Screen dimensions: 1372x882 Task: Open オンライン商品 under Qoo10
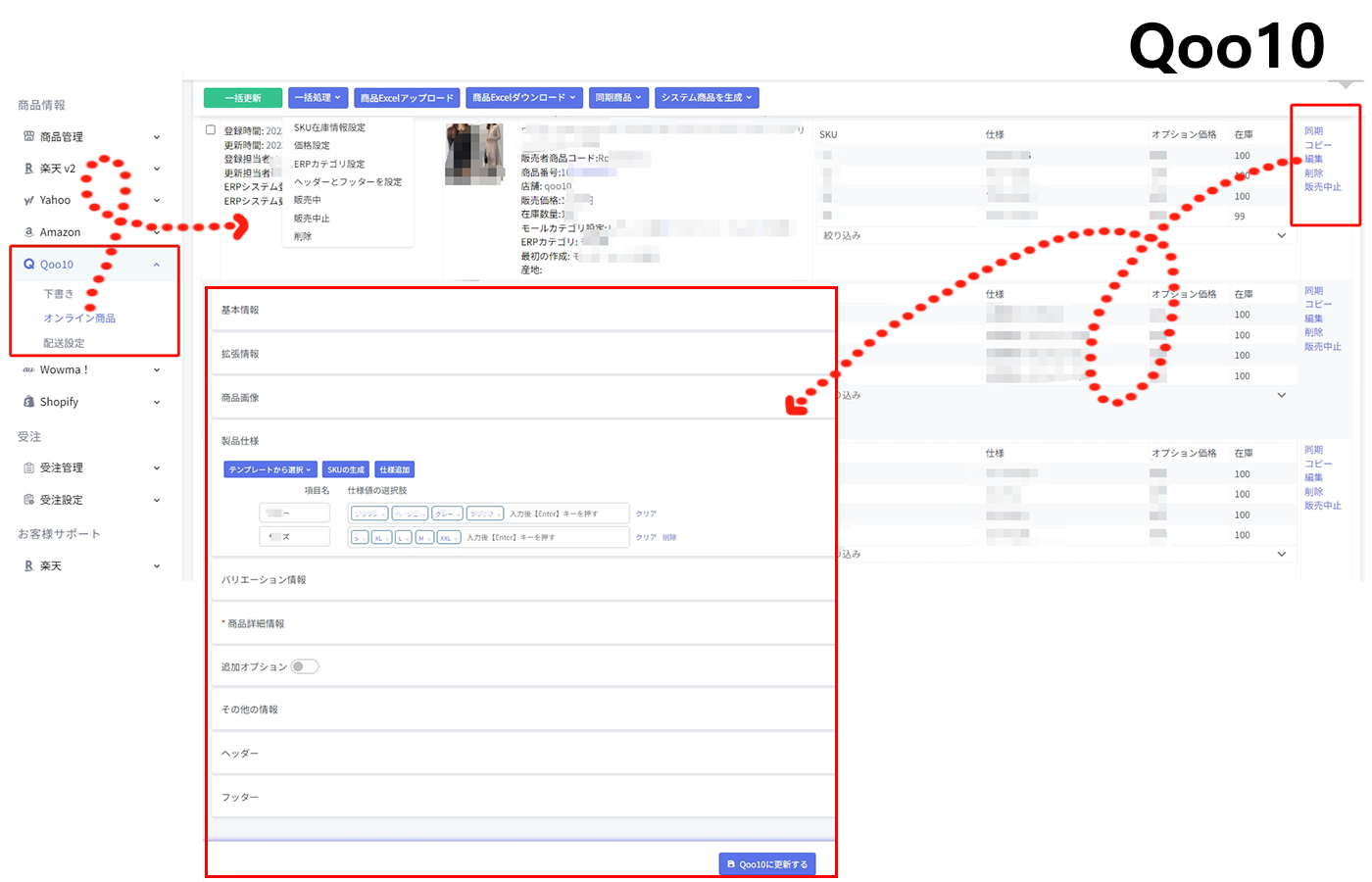pos(79,318)
